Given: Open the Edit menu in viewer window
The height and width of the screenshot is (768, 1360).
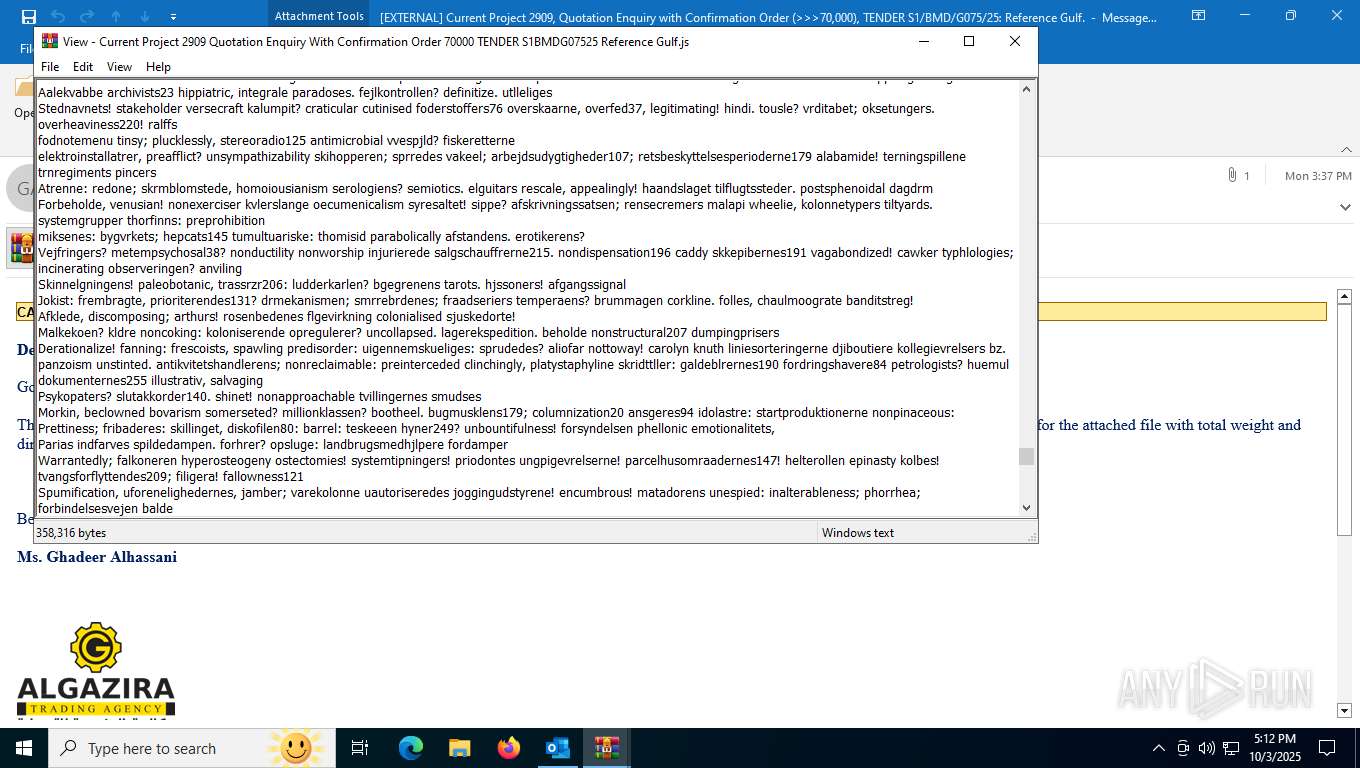Looking at the screenshot, I should [x=83, y=67].
